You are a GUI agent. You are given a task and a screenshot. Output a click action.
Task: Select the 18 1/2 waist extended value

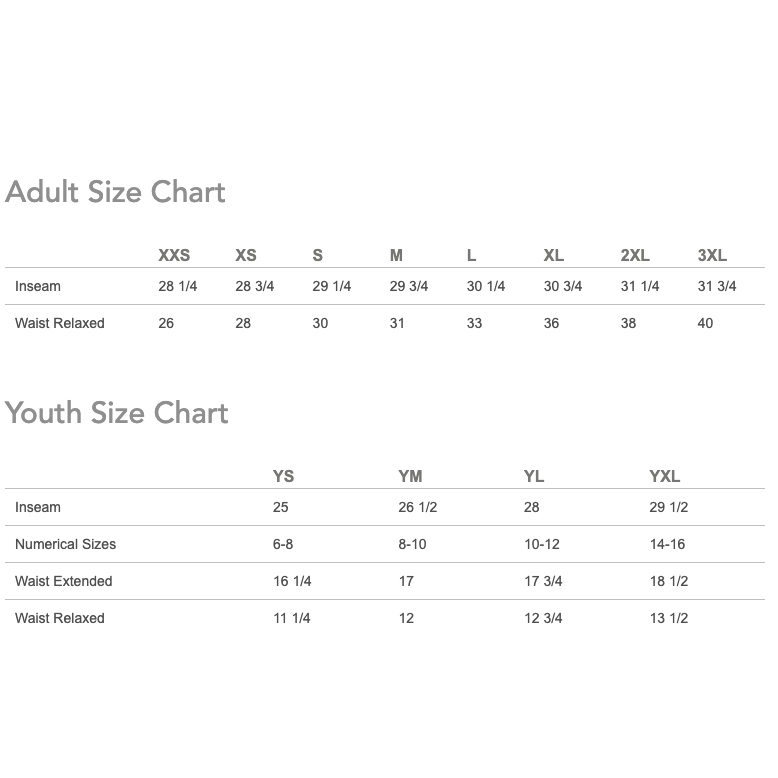point(669,582)
